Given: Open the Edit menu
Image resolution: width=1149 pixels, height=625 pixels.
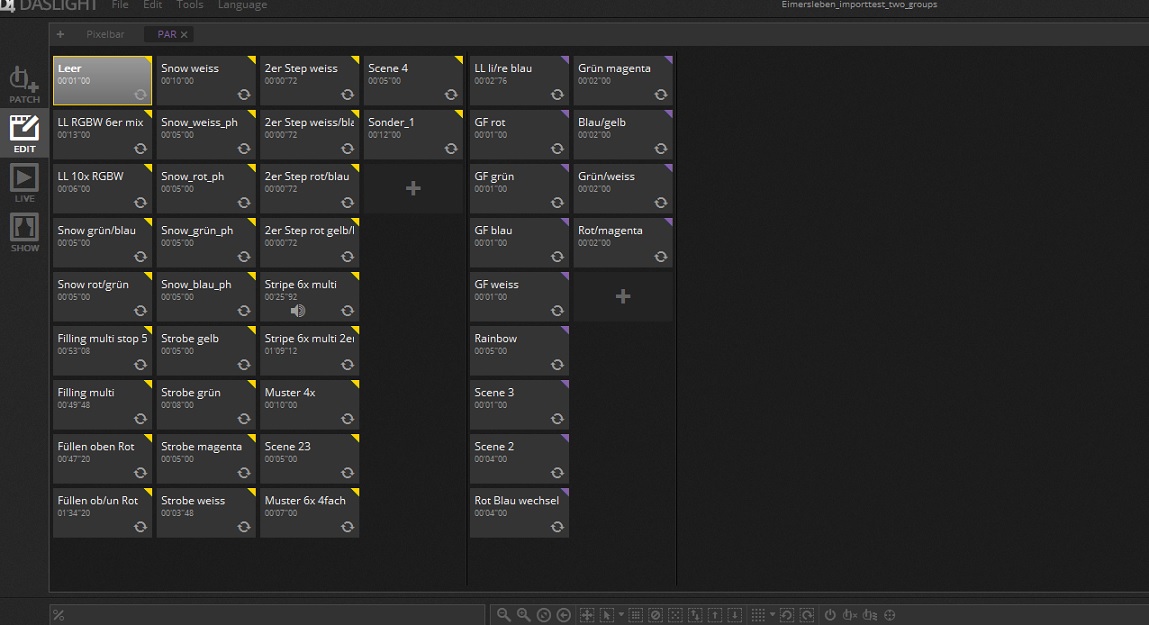Looking at the screenshot, I should click(152, 5).
